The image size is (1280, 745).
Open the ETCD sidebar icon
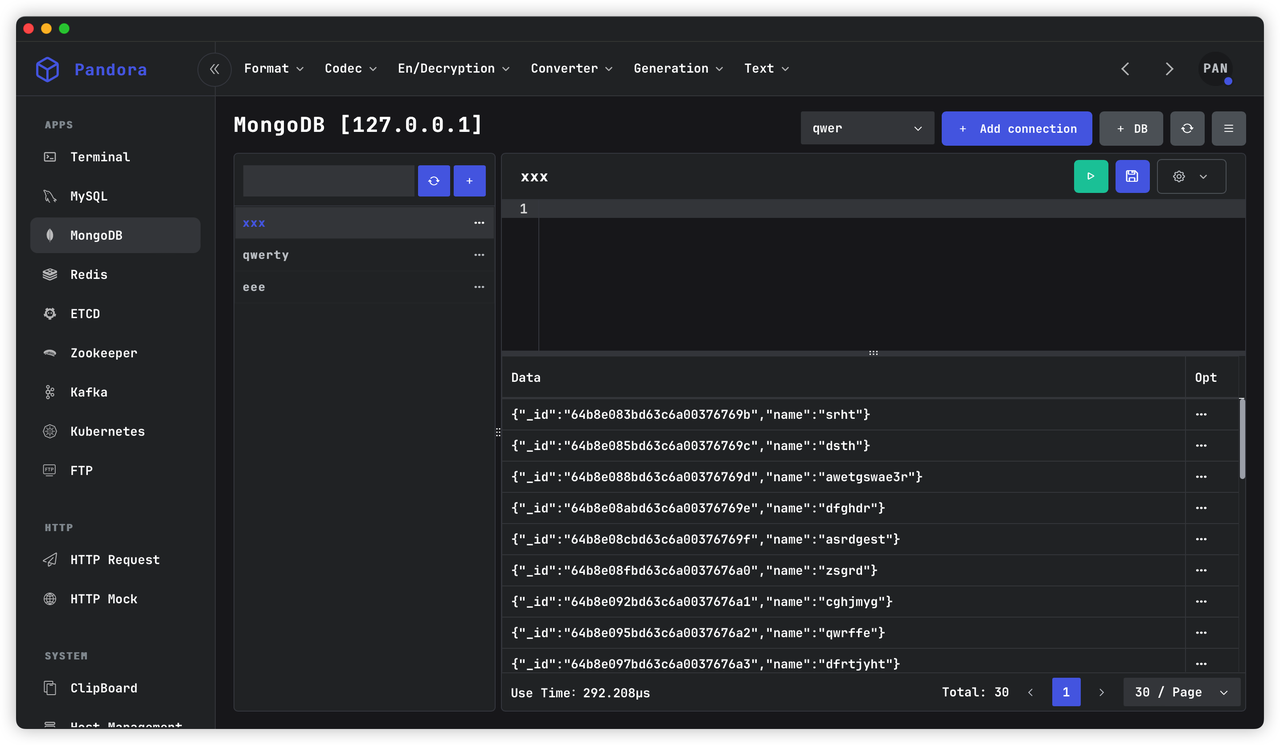click(x=50, y=314)
